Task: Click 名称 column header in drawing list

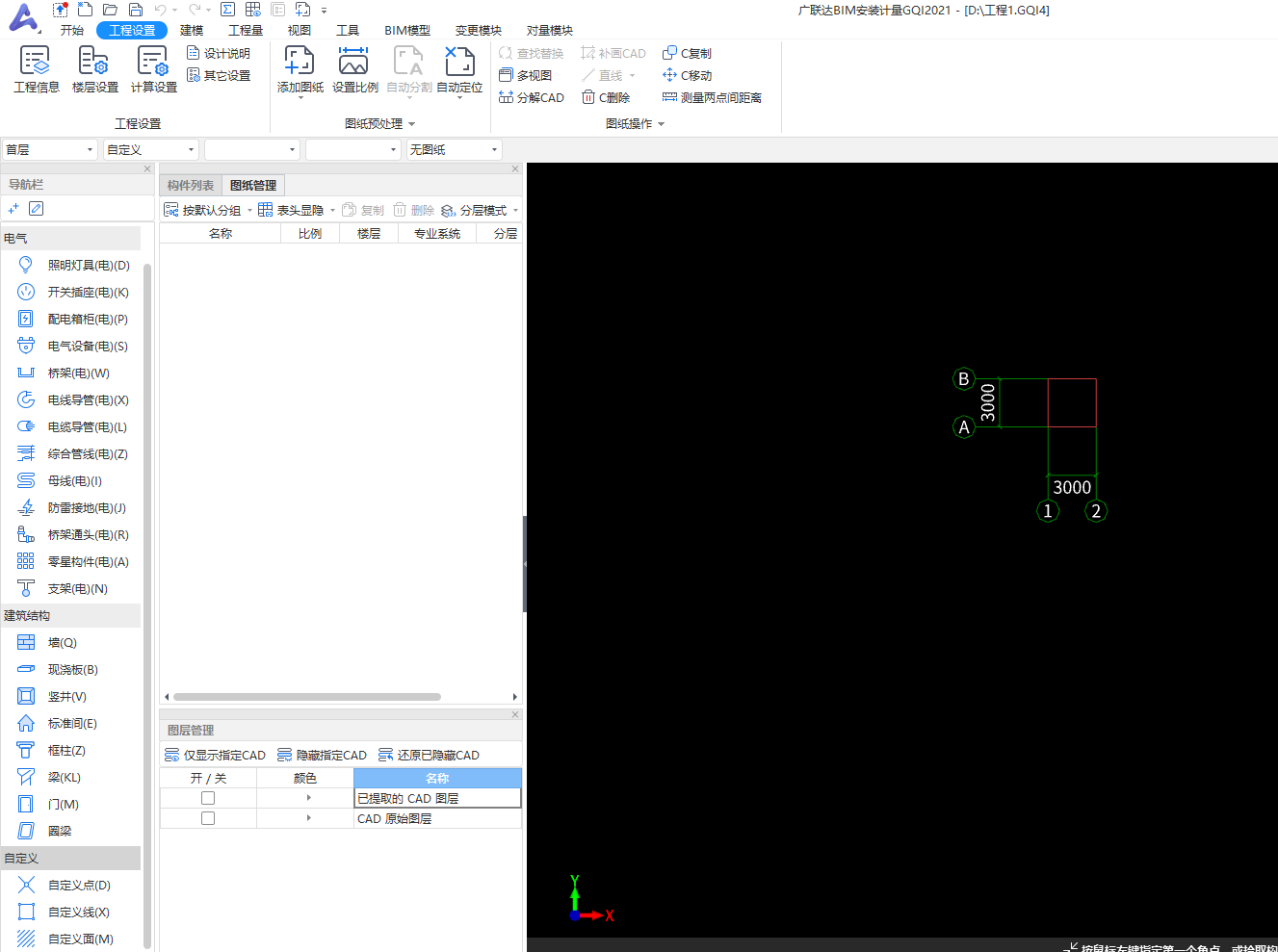Action: click(221, 233)
